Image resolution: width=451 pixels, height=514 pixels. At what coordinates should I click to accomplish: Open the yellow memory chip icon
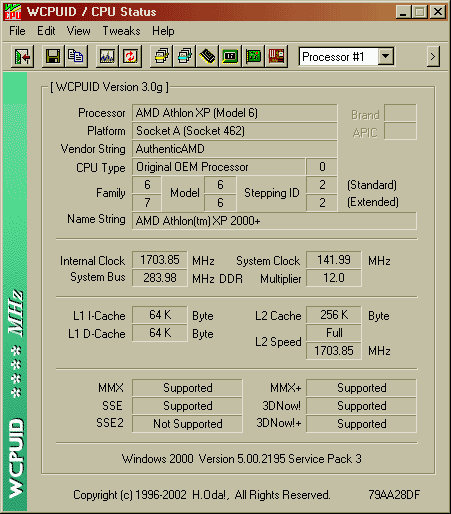[207, 57]
